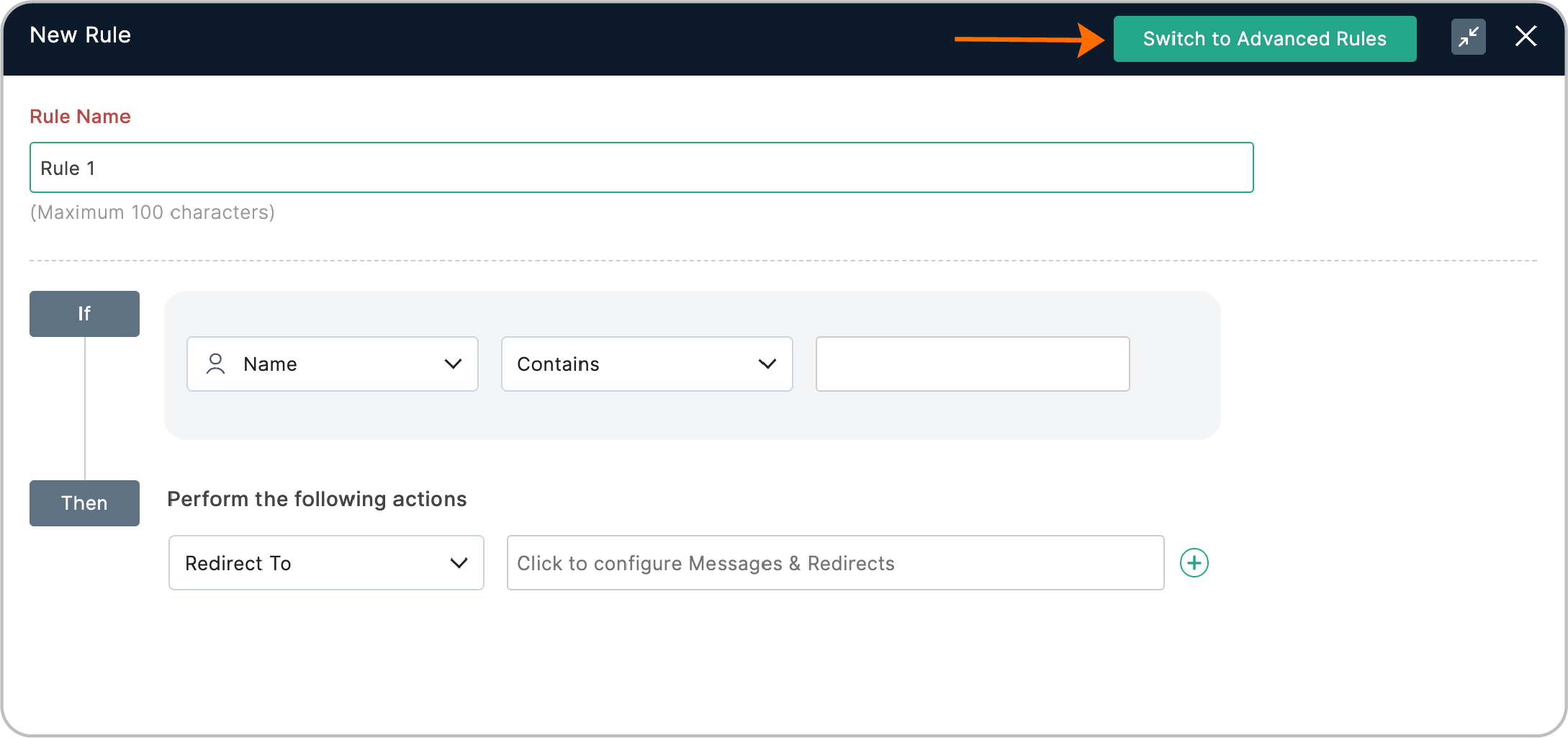Add another action with plus icon
Viewport: 1568px width, 738px height.
pos(1194,563)
